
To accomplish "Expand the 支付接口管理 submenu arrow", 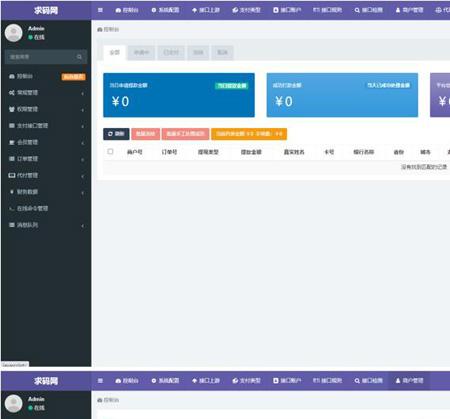I will [82, 127].
